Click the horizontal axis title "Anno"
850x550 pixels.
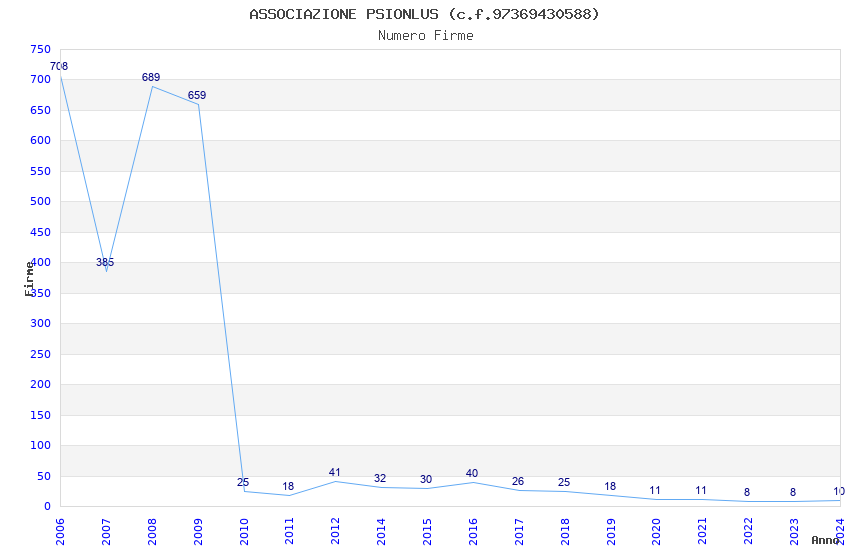point(825,540)
